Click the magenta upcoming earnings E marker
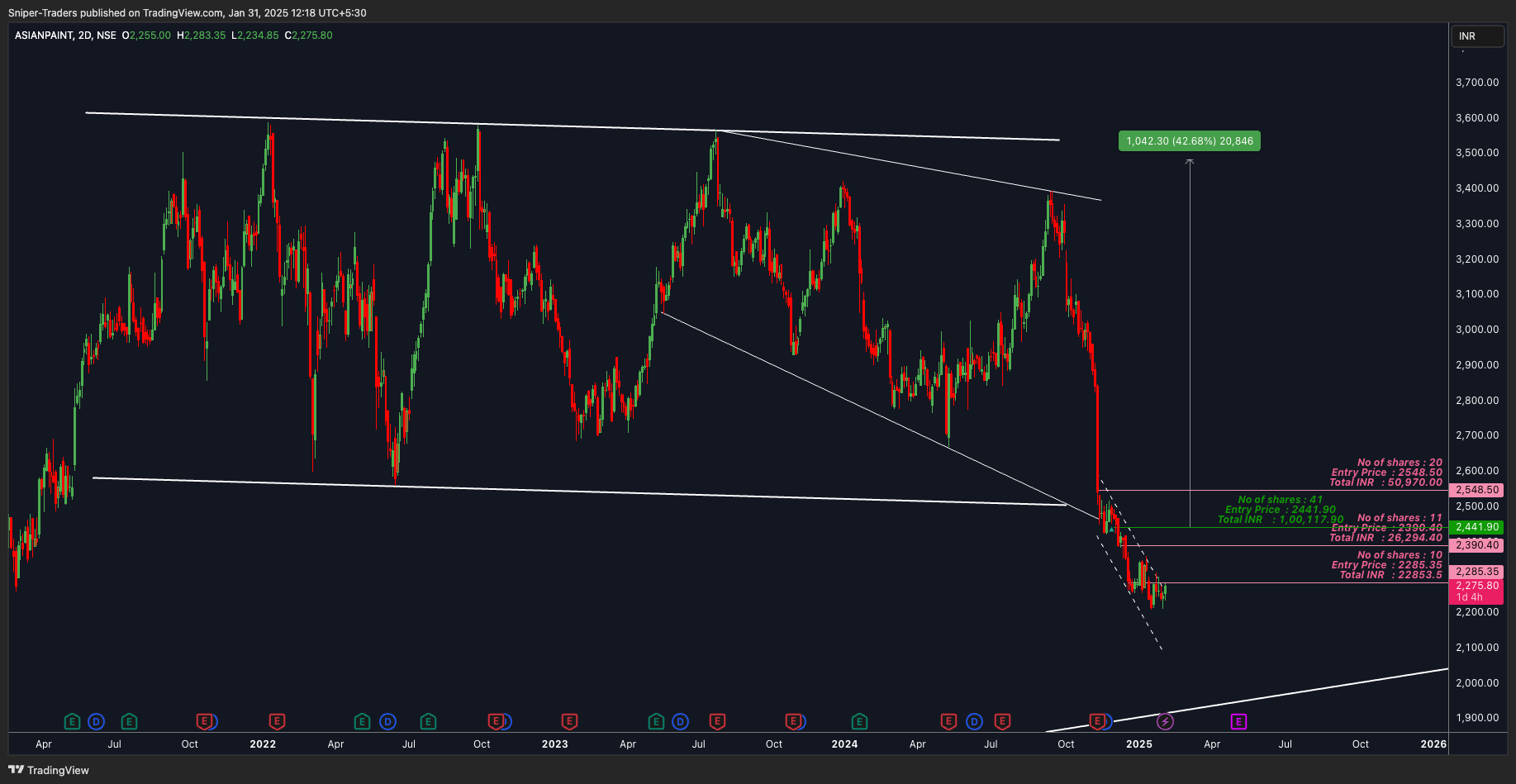Viewport: 1516px width, 784px height. (1238, 721)
